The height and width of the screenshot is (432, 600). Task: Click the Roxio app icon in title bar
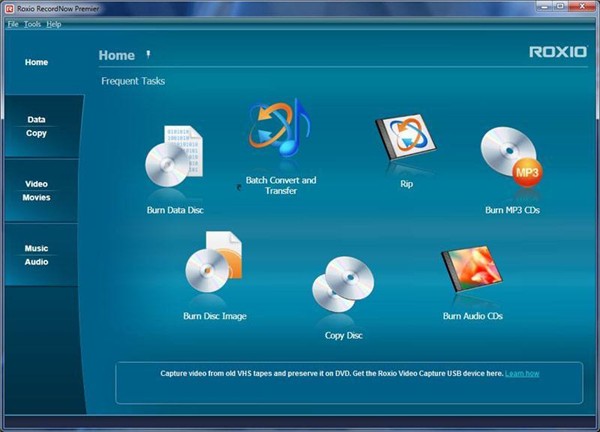[9, 8]
